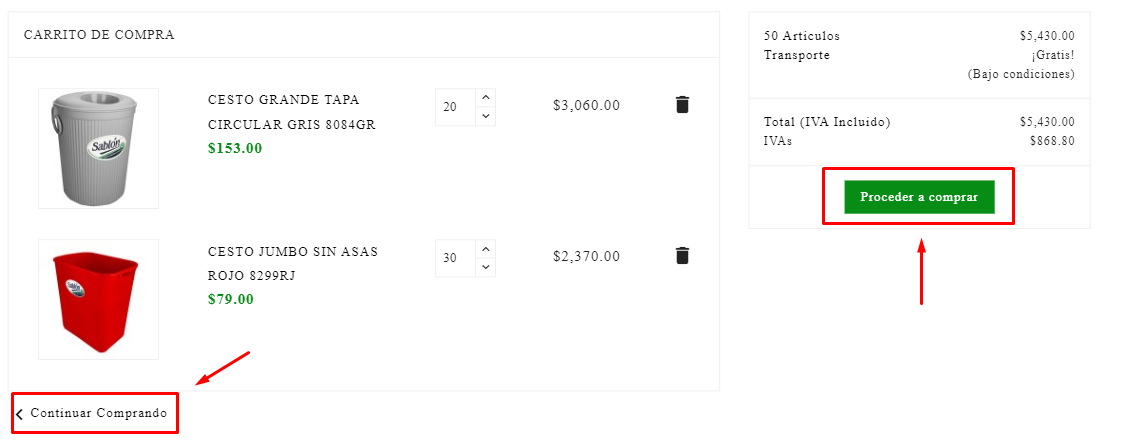Select the $3,060.00 line subtotal
Viewport: 1121px width, 442px height.
[x=586, y=105]
